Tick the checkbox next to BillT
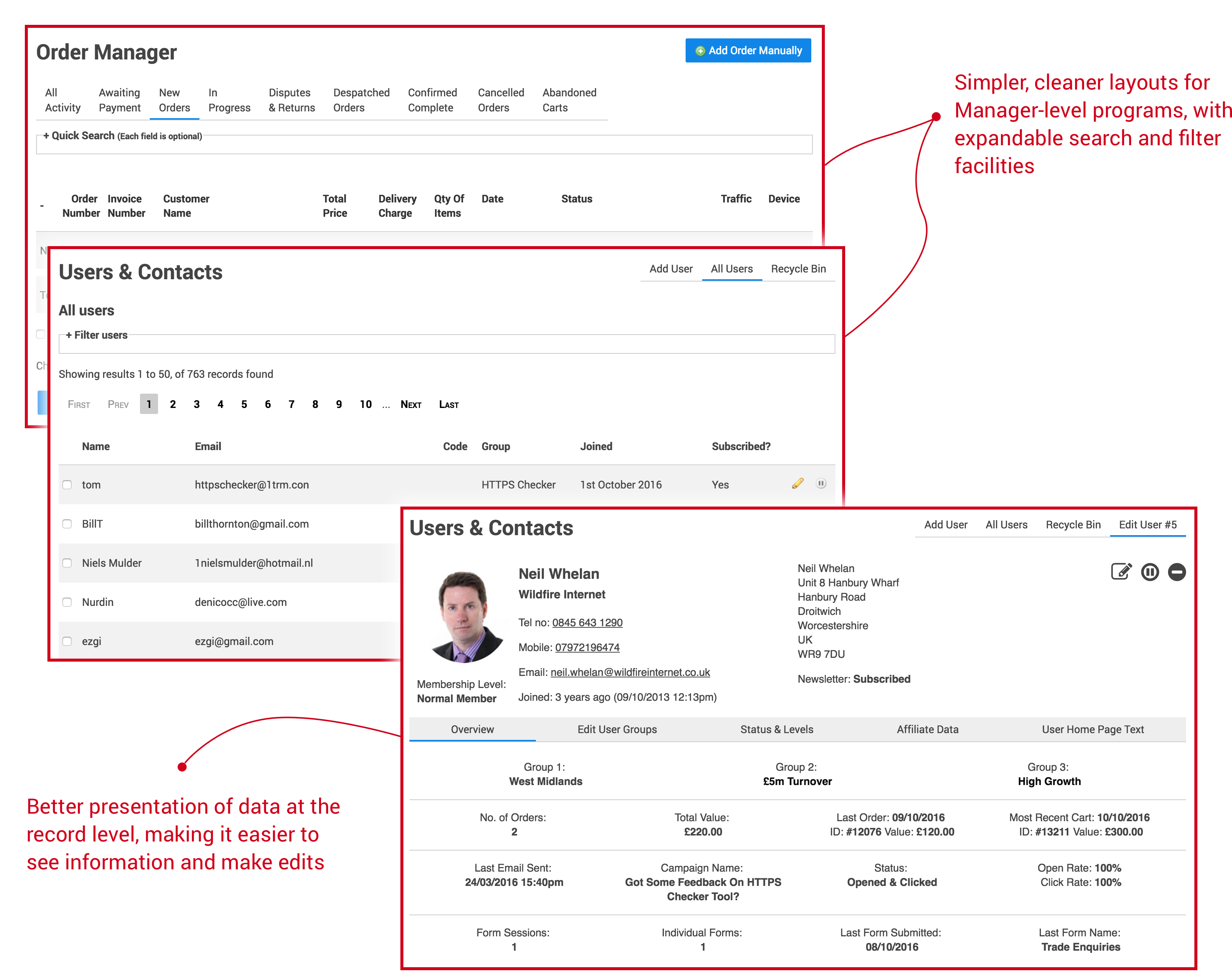 (x=67, y=524)
